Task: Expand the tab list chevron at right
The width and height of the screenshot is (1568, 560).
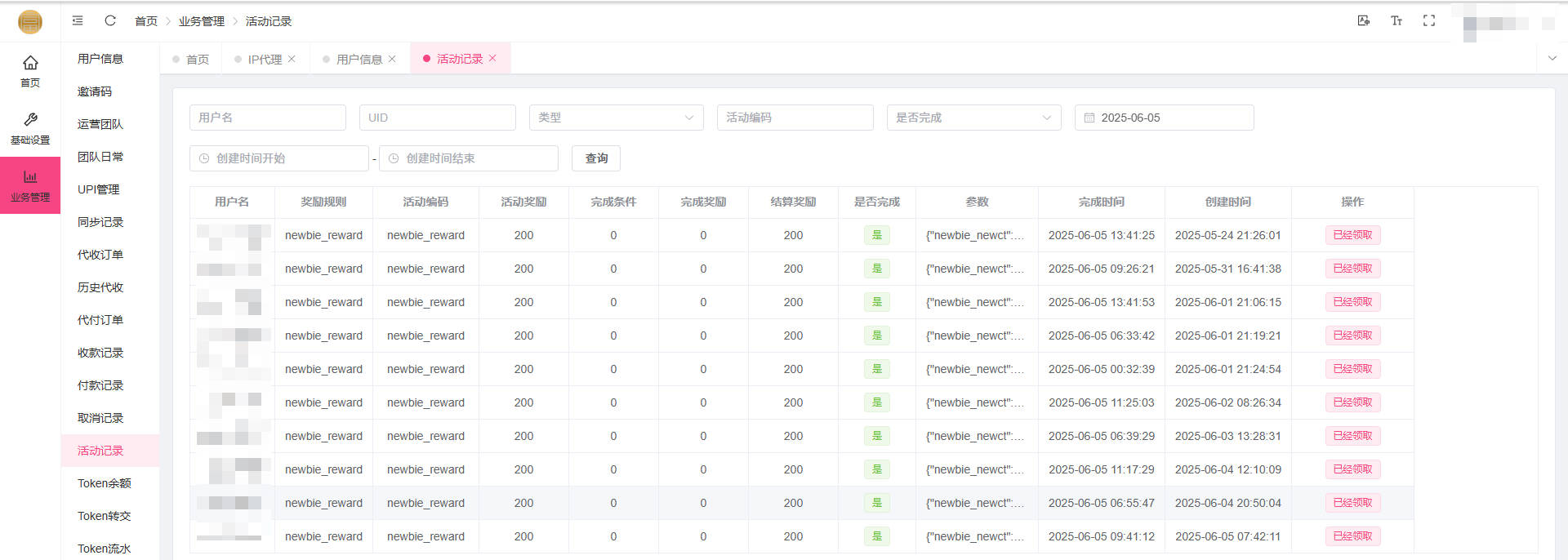Action: pyautogui.click(x=1552, y=58)
